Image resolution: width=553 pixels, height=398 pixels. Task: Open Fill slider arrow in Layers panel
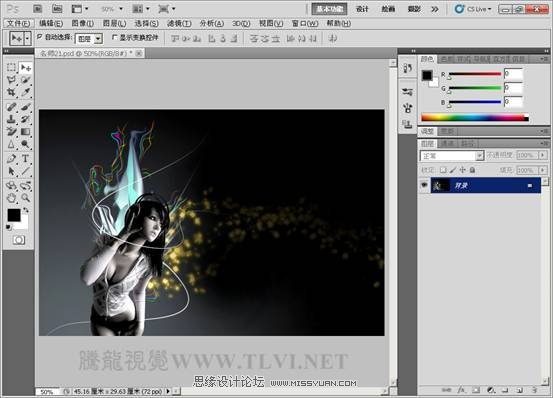coord(543,170)
